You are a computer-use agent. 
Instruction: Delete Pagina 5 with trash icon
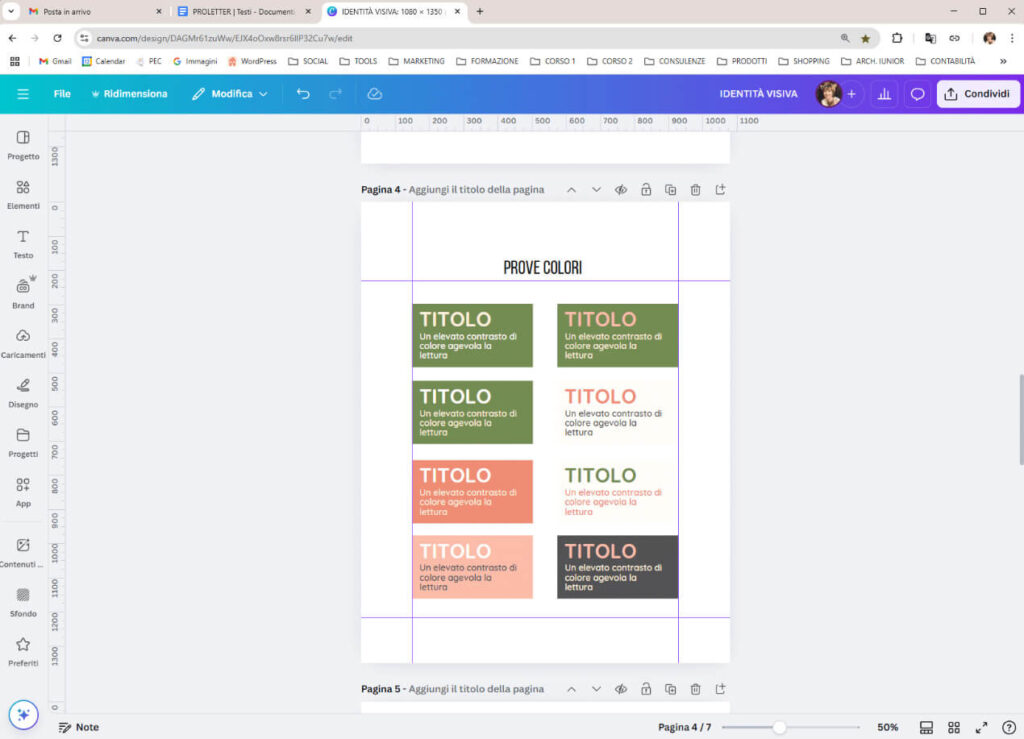coord(696,689)
